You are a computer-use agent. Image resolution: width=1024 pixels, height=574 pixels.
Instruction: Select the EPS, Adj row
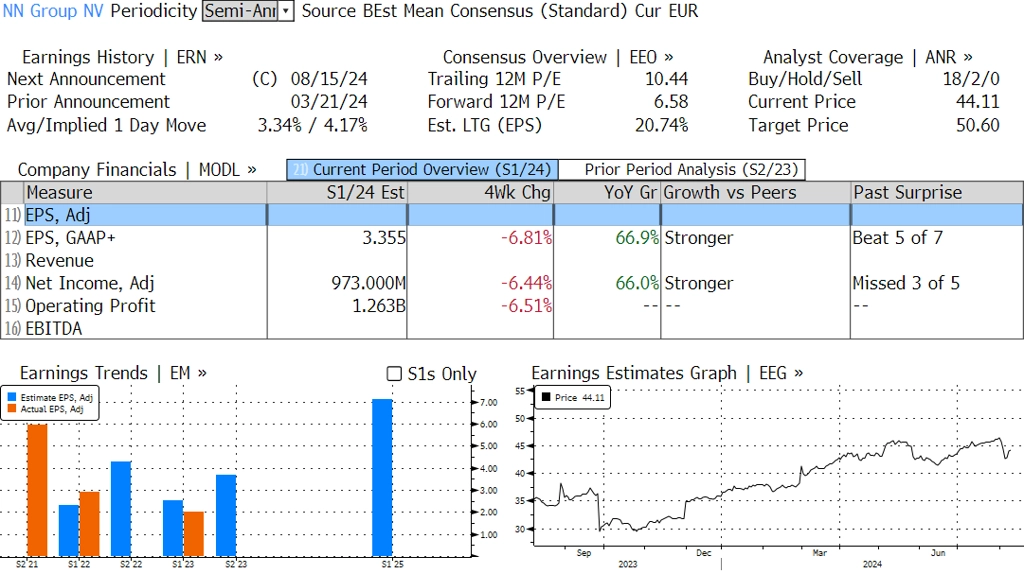click(x=512, y=215)
